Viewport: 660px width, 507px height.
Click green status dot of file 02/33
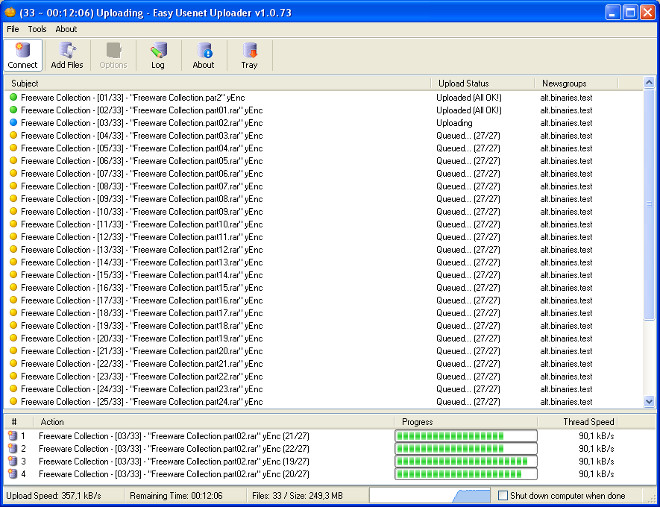coord(13,110)
